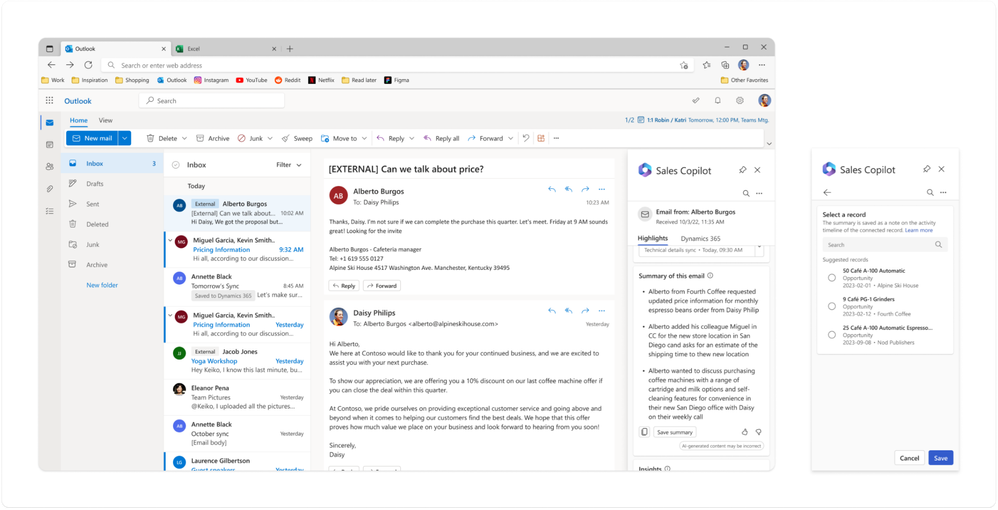Close the Sales Copilot pane inside Outlook
The image size is (998, 510).
tap(757, 170)
